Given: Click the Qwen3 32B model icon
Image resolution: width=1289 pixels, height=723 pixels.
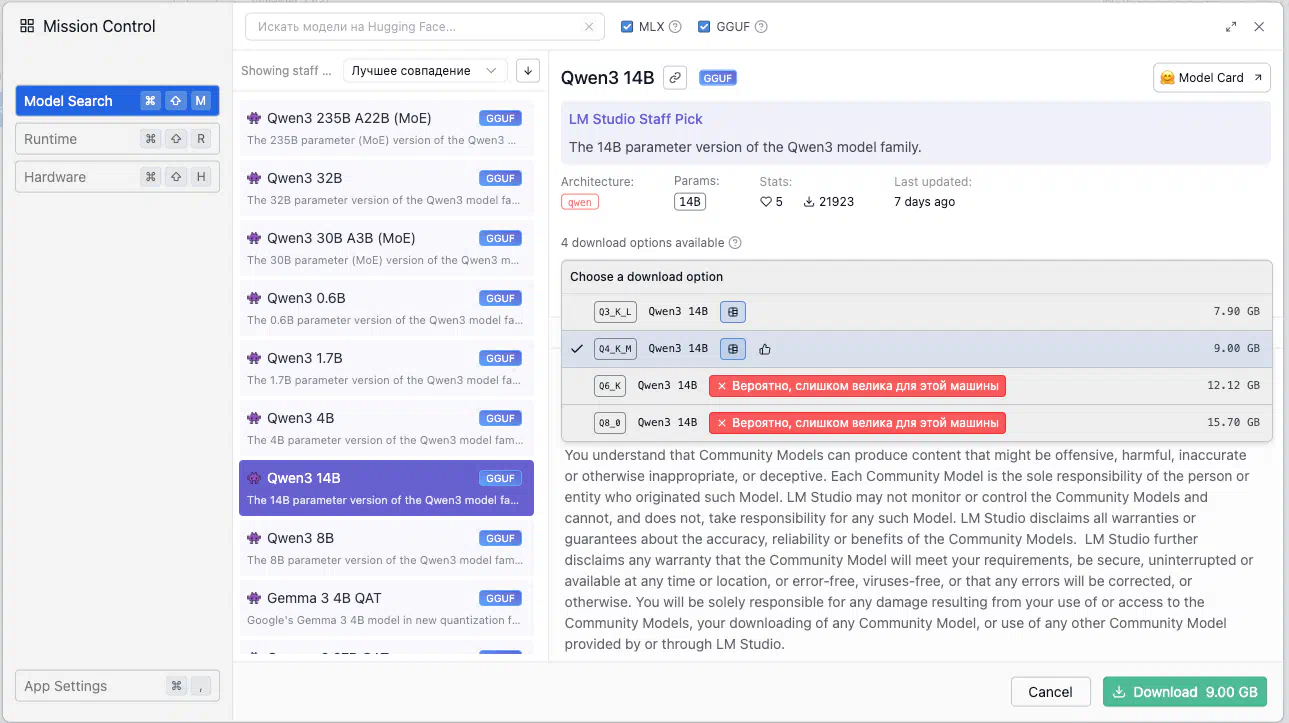Looking at the screenshot, I should coord(254,178).
